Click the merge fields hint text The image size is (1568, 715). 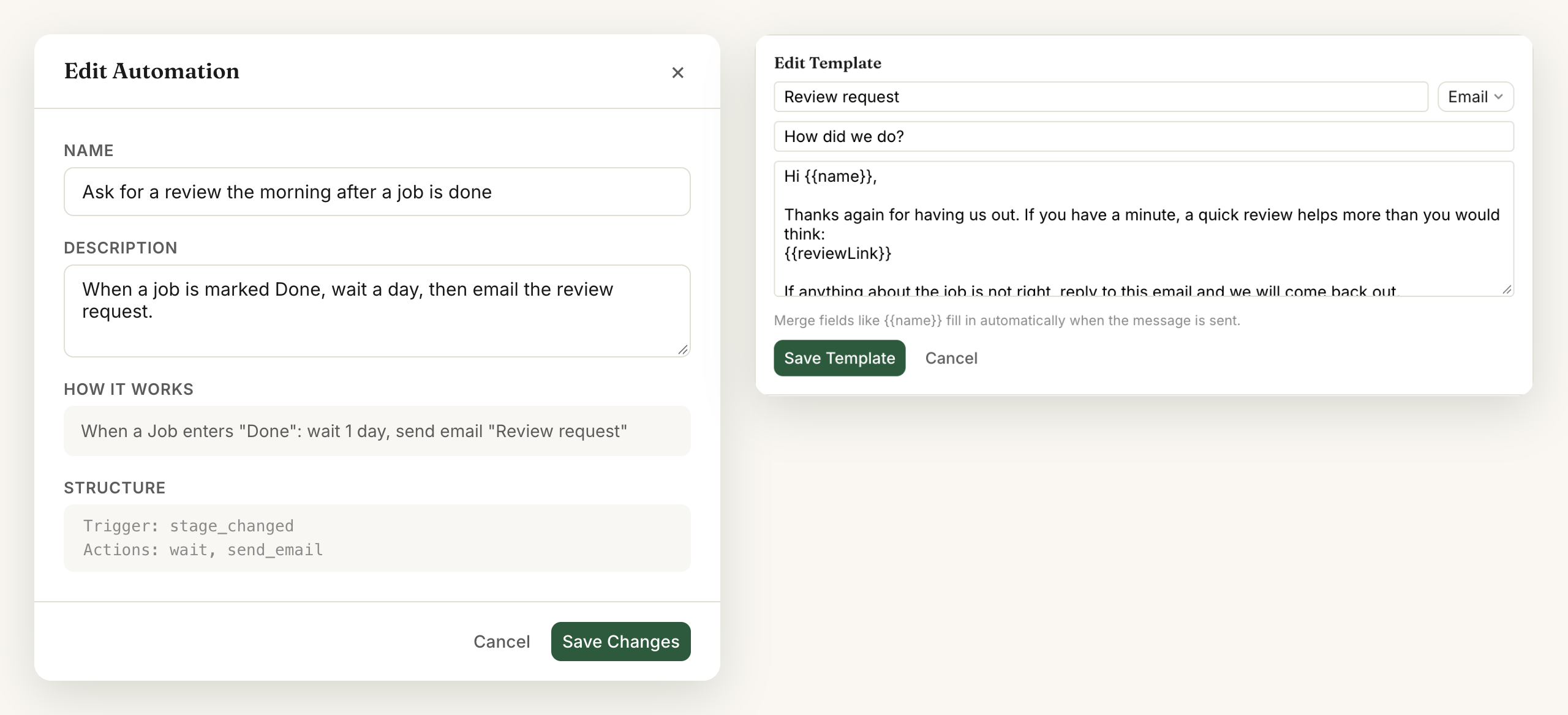(x=1007, y=321)
